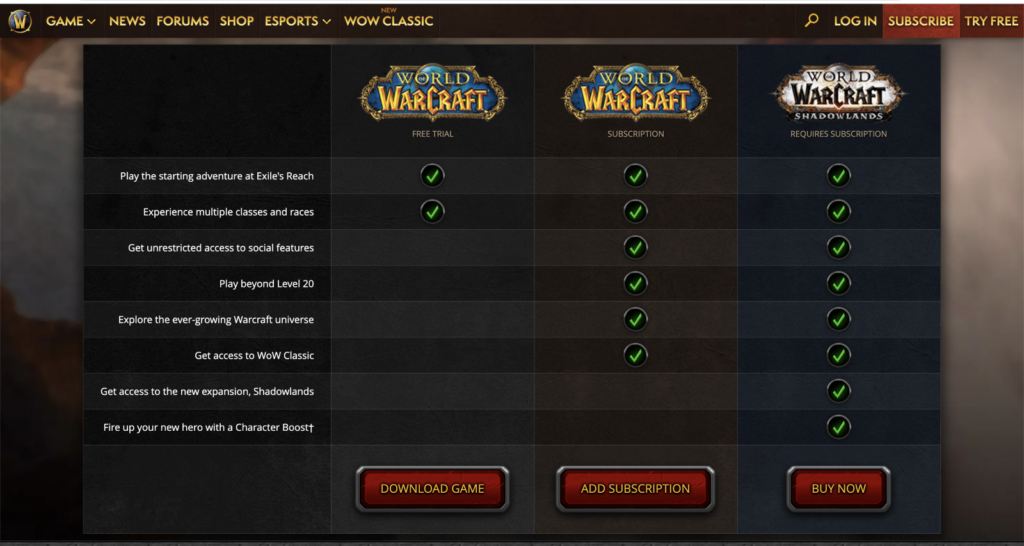Click Shadowlands checkmark for new expansion access
Viewport: 1024px width, 546px height.
click(839, 391)
